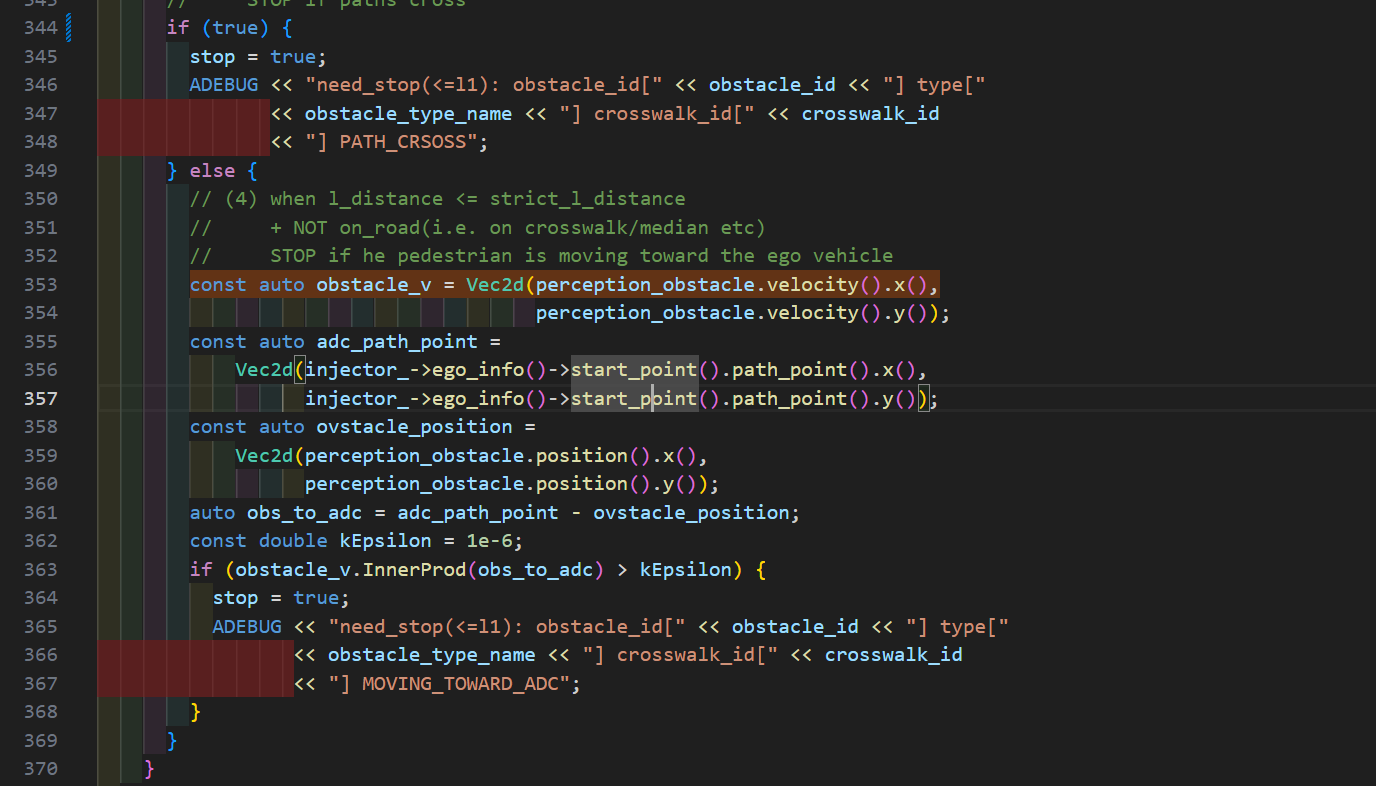Click the else keyword on line 349
Image resolution: width=1376 pixels, height=786 pixels.
(211, 171)
